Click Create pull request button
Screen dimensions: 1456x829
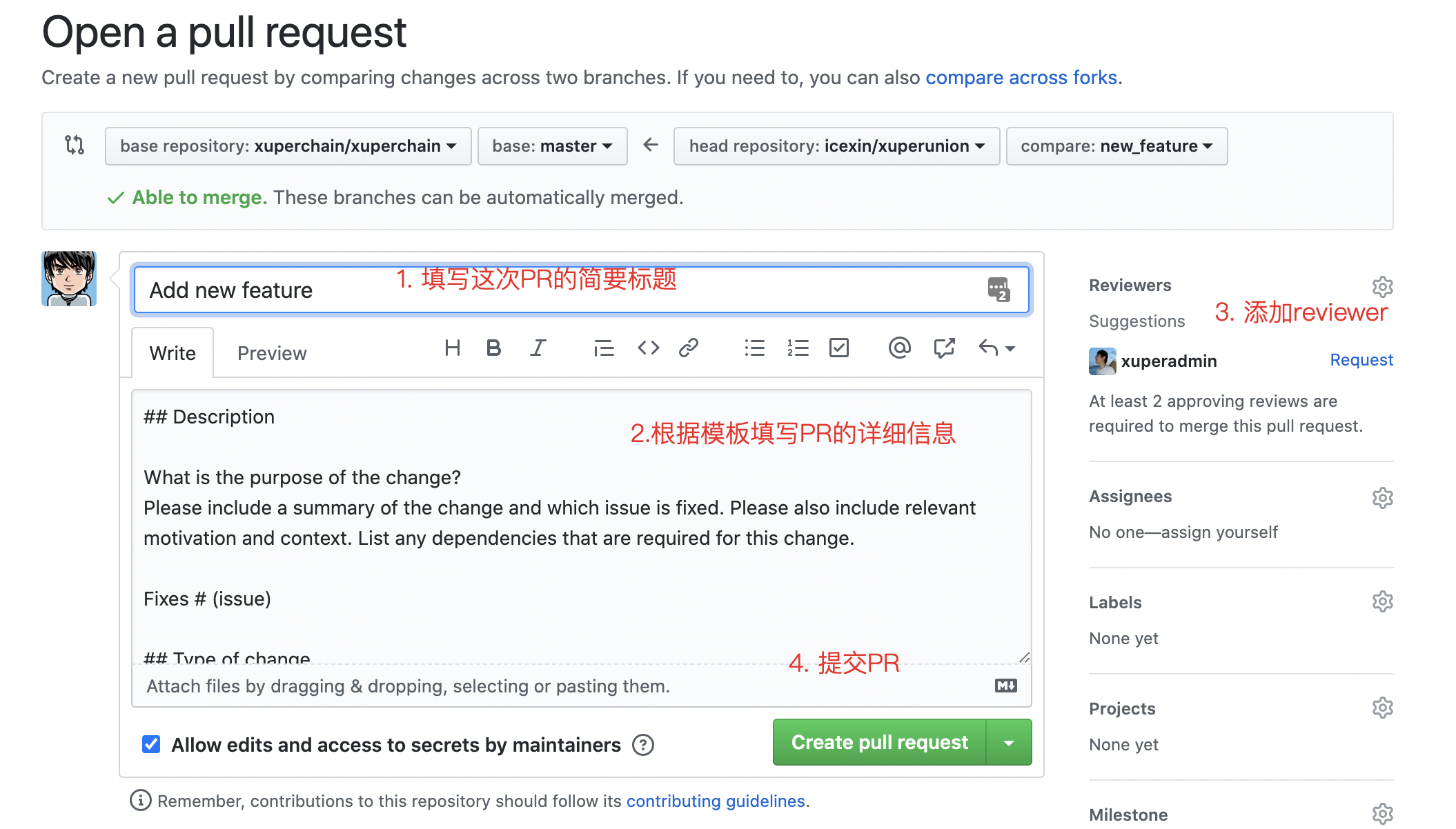coord(880,743)
